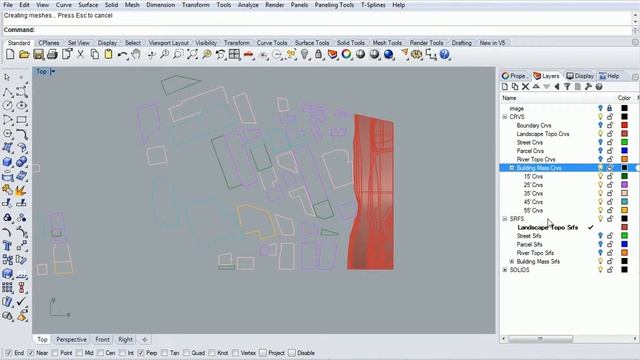Save the model with floppy icon

click(x=38, y=54)
